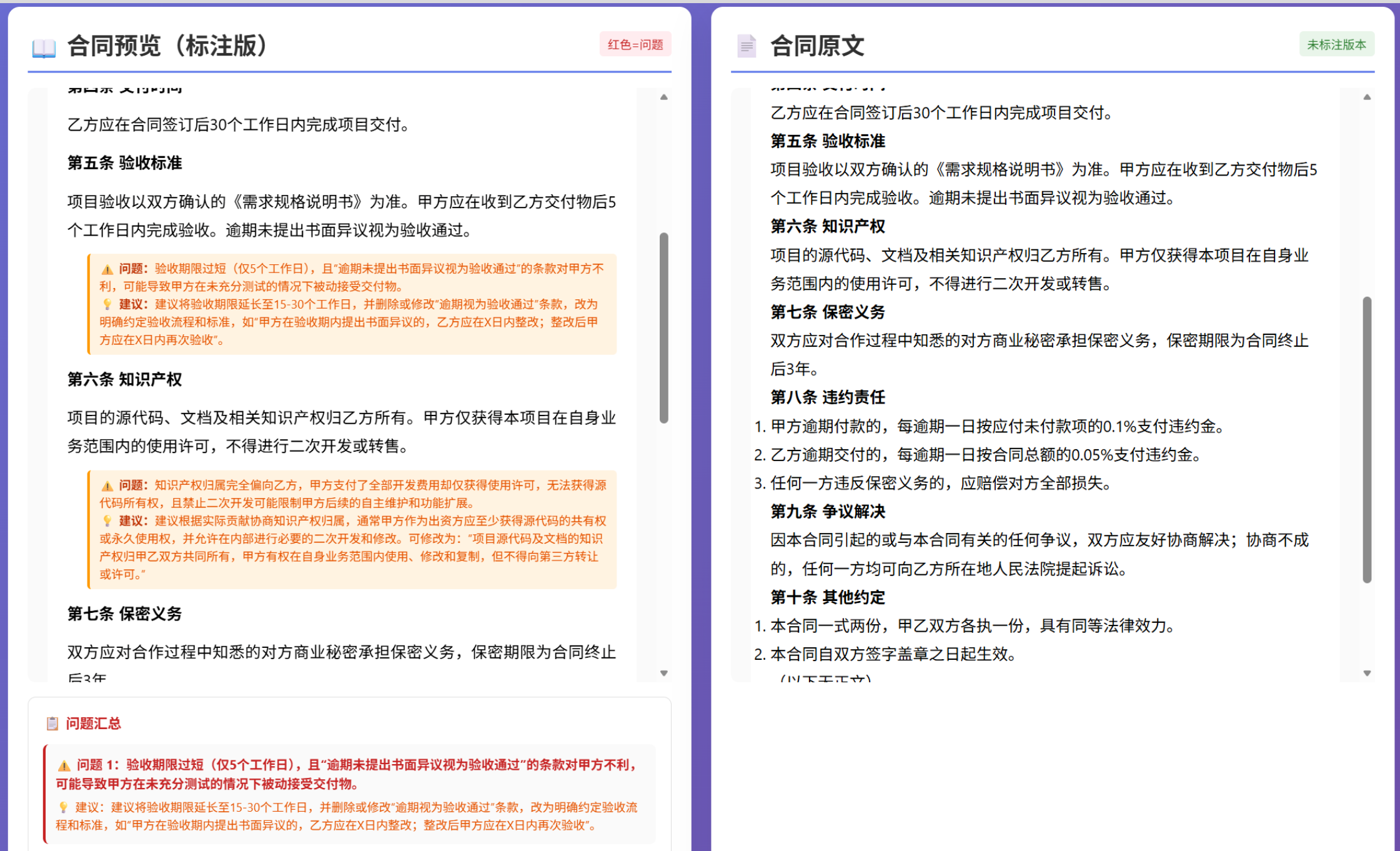
Task: Click 第七条 保密义务 heading in annotated pane
Action: click(125, 614)
